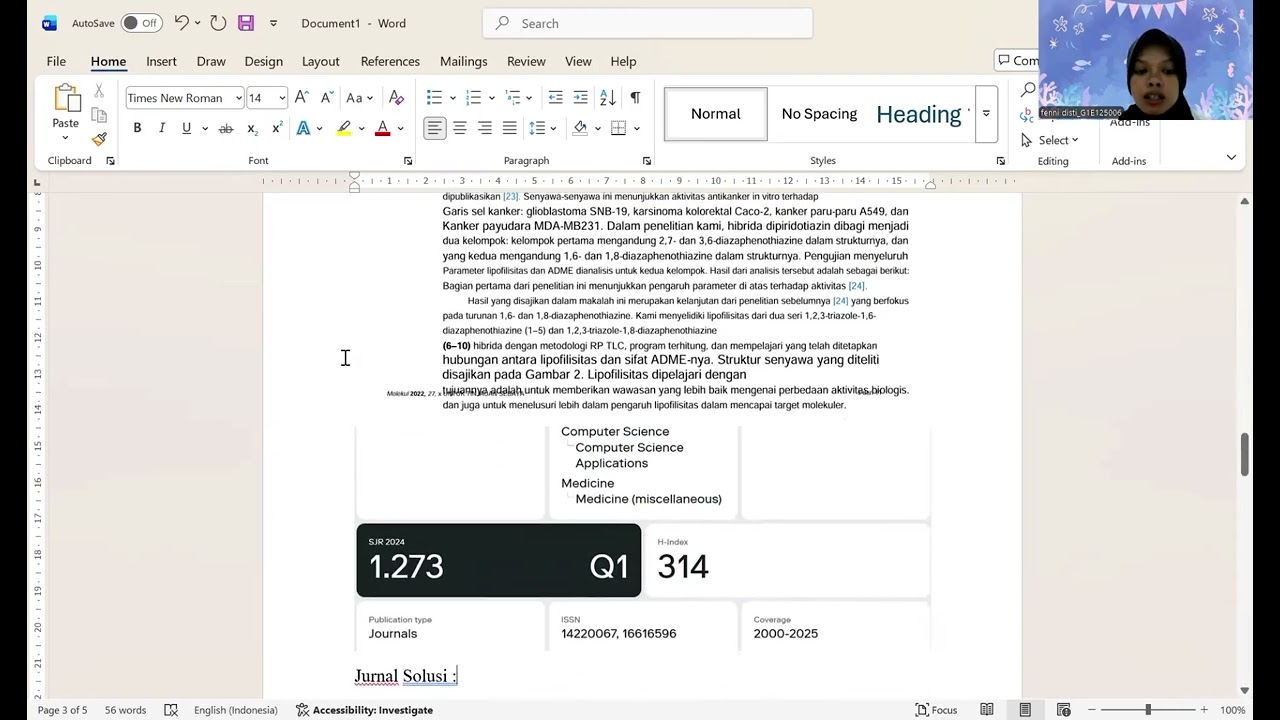The image size is (1280, 720).
Task: Decrease font size with the smaller A icon
Action: click(x=326, y=98)
